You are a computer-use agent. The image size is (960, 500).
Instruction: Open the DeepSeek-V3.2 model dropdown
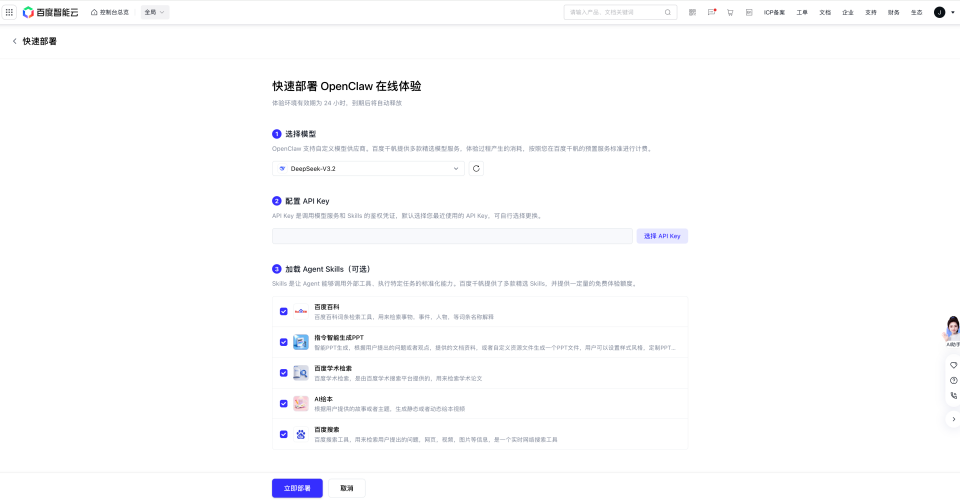[x=368, y=168]
